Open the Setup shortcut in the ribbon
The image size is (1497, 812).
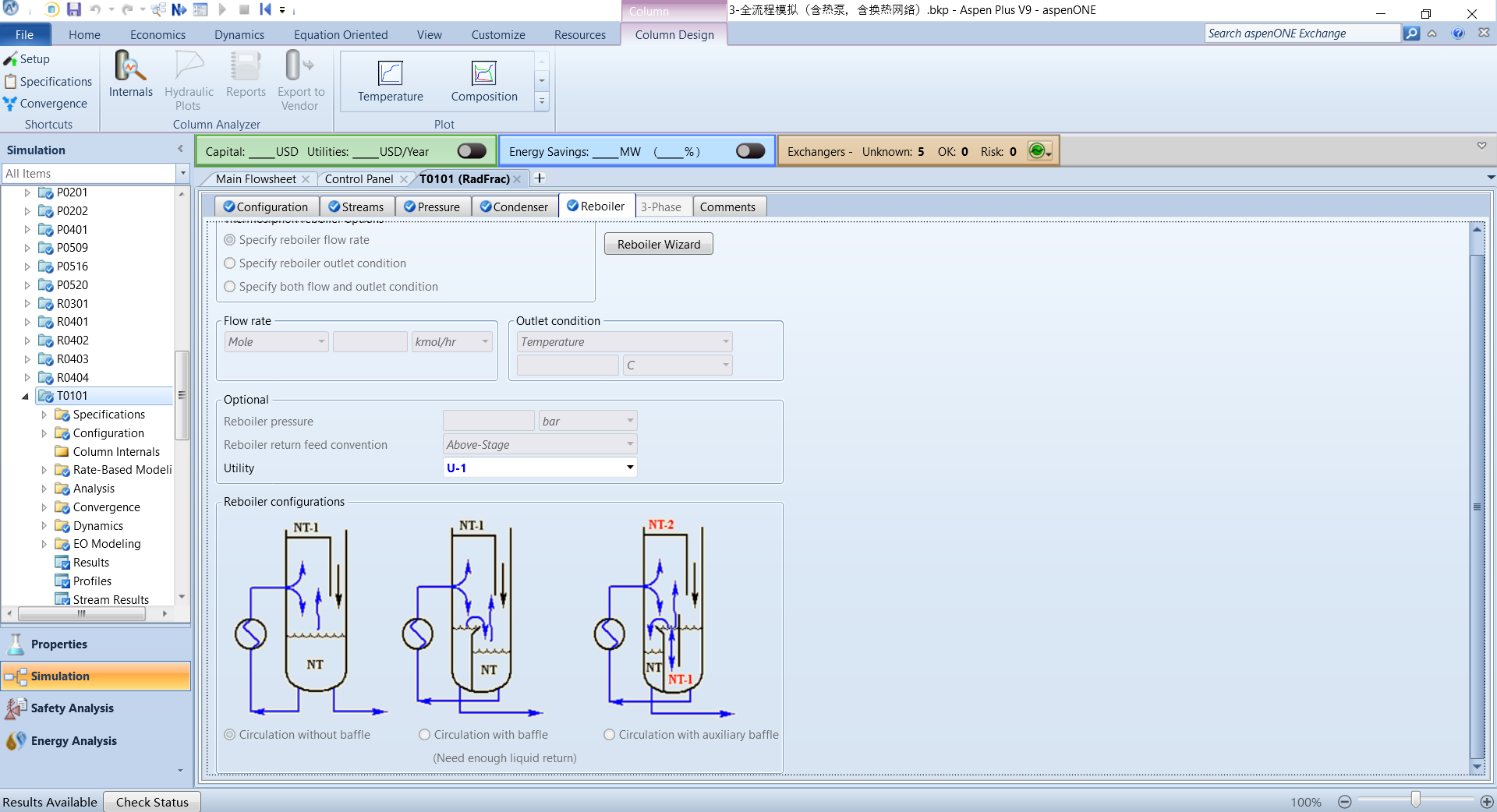click(x=27, y=59)
